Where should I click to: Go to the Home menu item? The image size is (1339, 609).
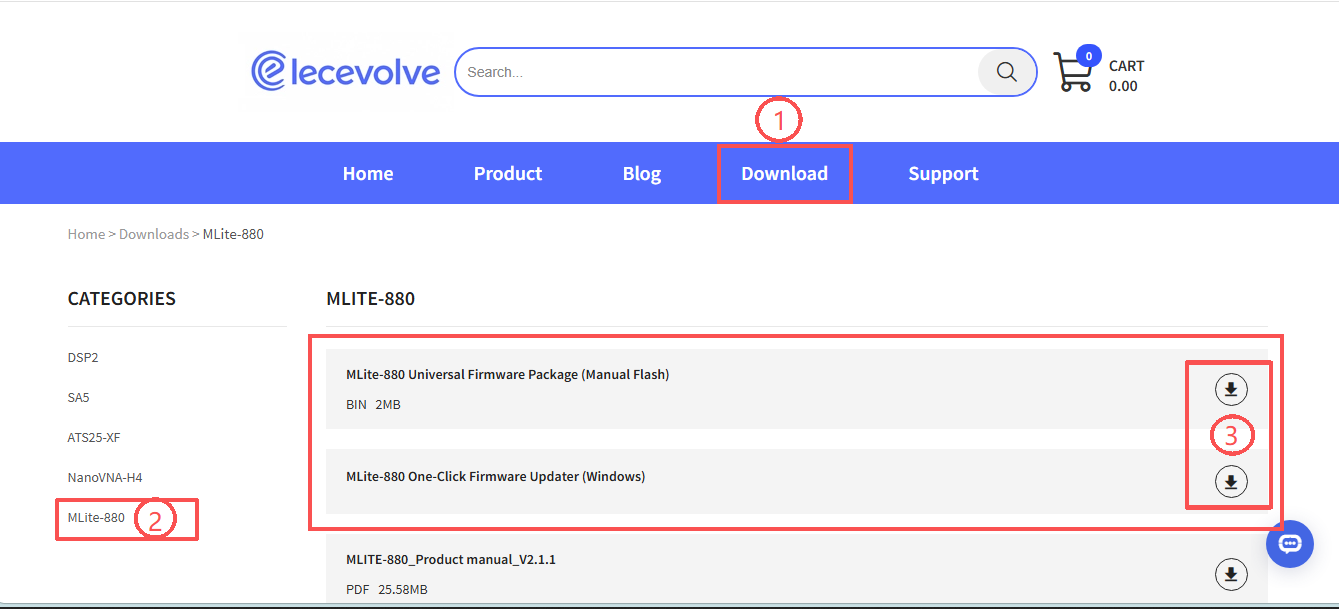tap(368, 173)
